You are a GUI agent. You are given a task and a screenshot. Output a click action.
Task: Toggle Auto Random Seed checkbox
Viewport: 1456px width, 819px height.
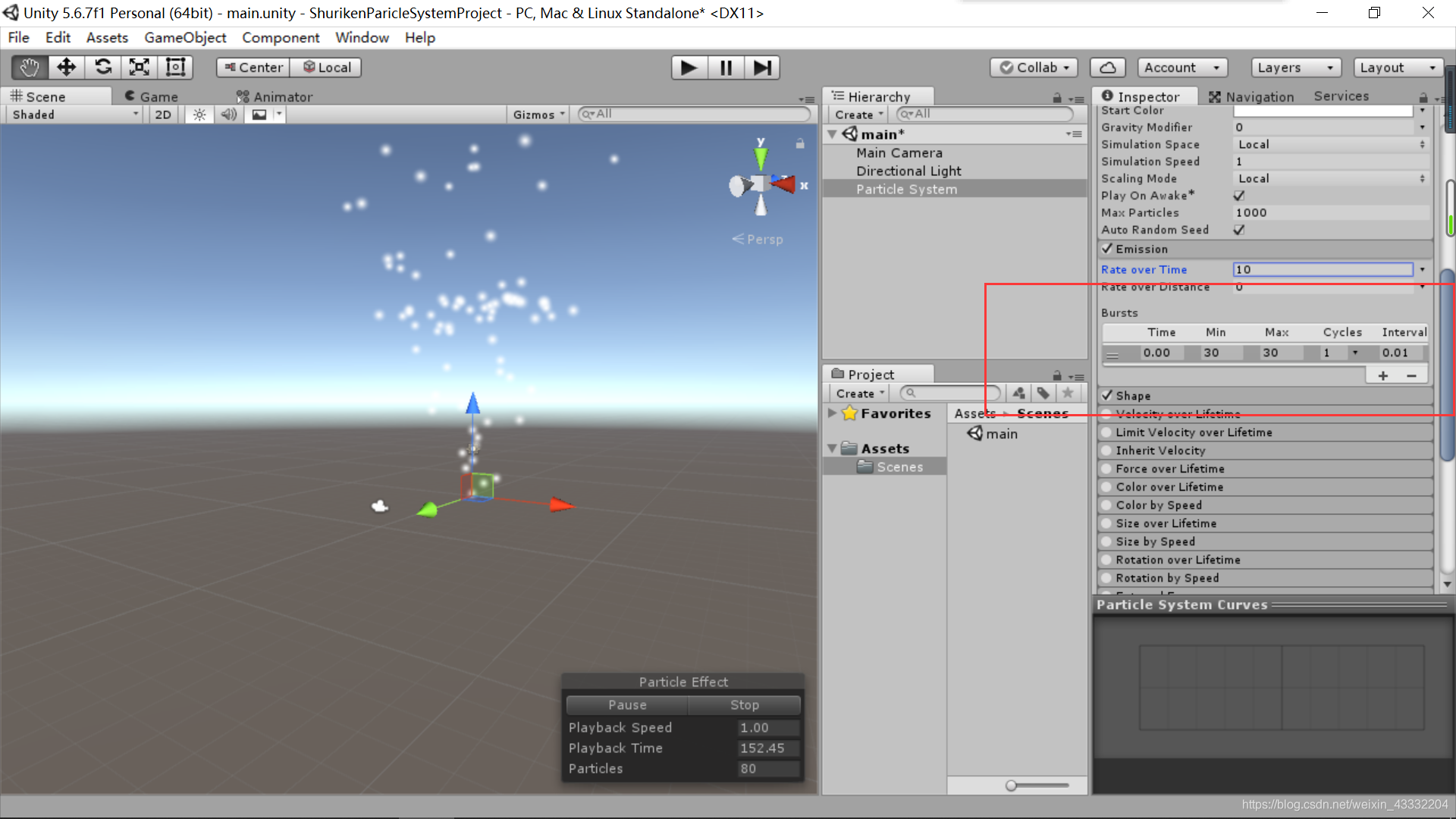1239,230
